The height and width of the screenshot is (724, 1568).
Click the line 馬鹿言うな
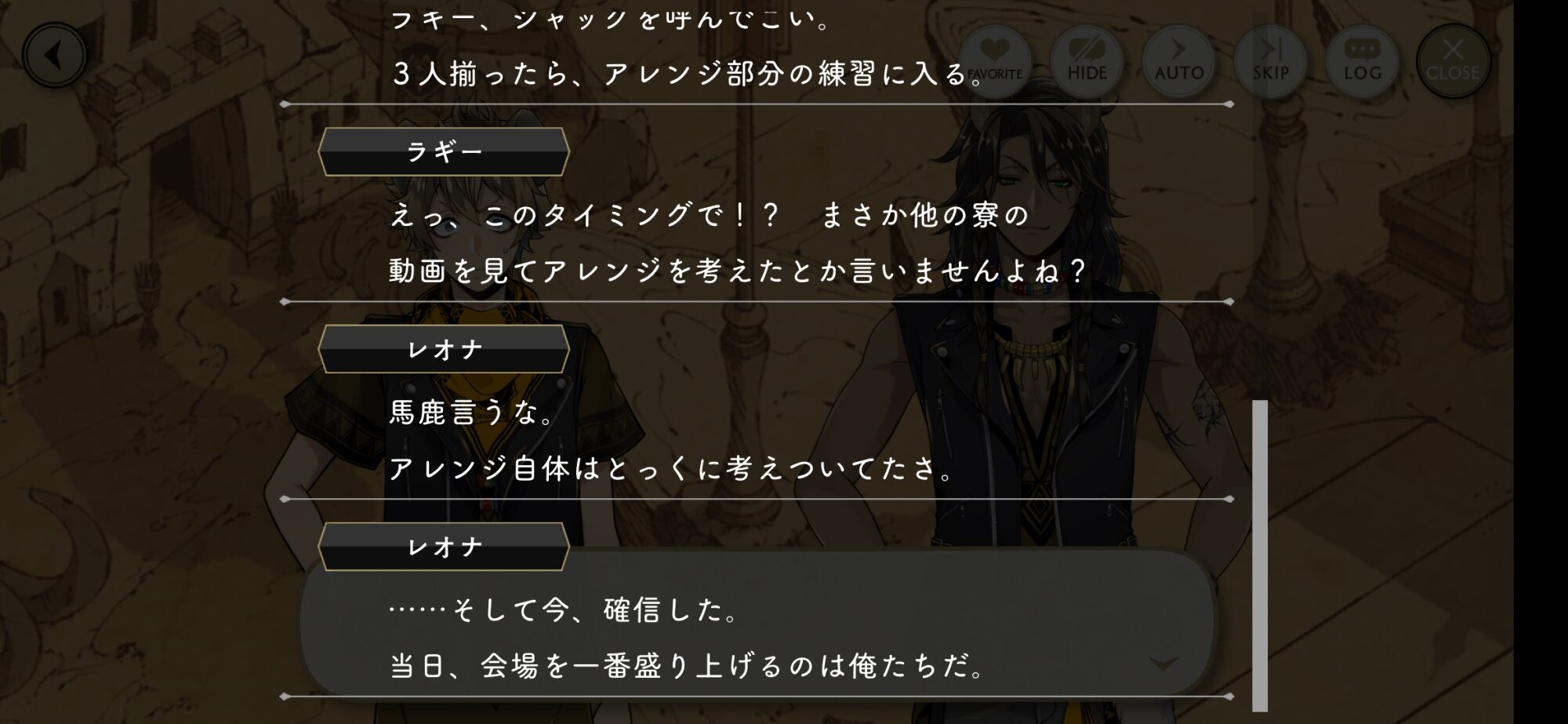pyautogui.click(x=470, y=413)
